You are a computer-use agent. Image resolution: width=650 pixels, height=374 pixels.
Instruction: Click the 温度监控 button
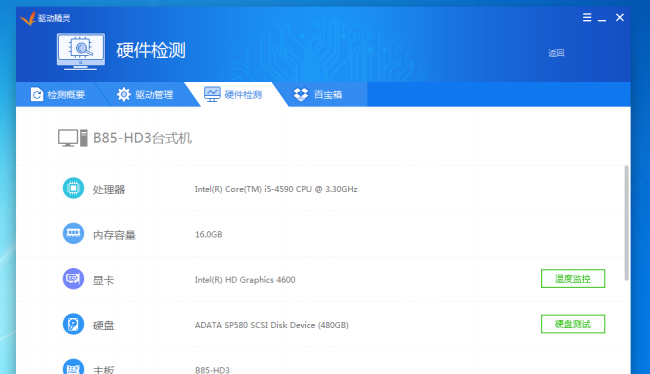pos(573,279)
